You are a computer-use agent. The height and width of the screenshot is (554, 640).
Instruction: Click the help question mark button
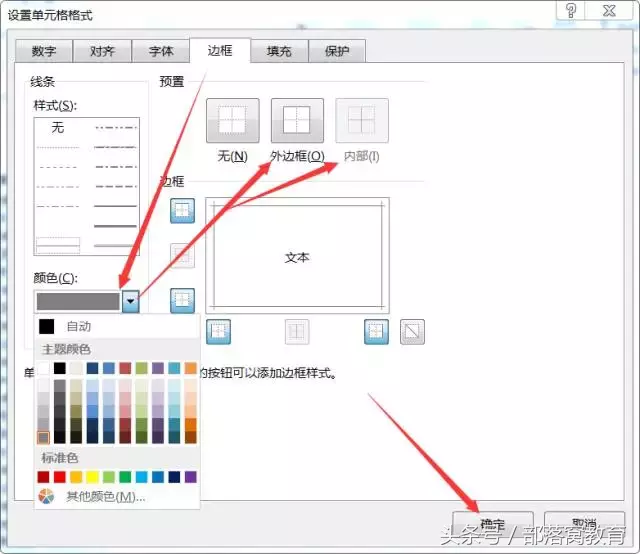pos(571,10)
